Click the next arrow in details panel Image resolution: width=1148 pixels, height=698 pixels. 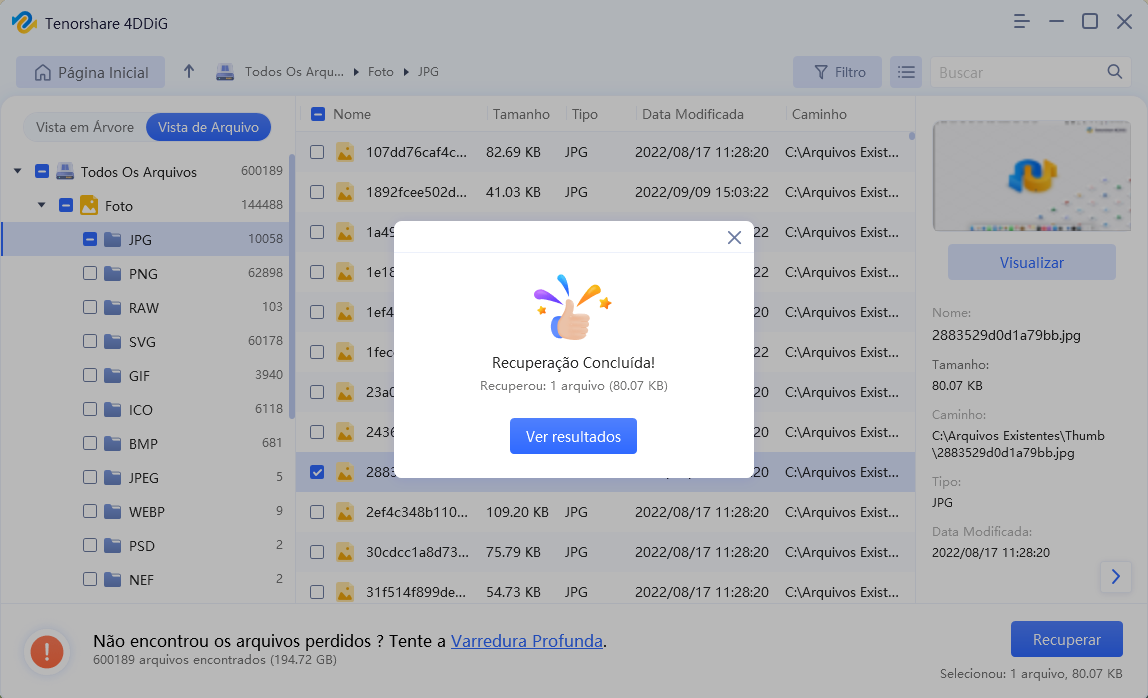click(1115, 576)
